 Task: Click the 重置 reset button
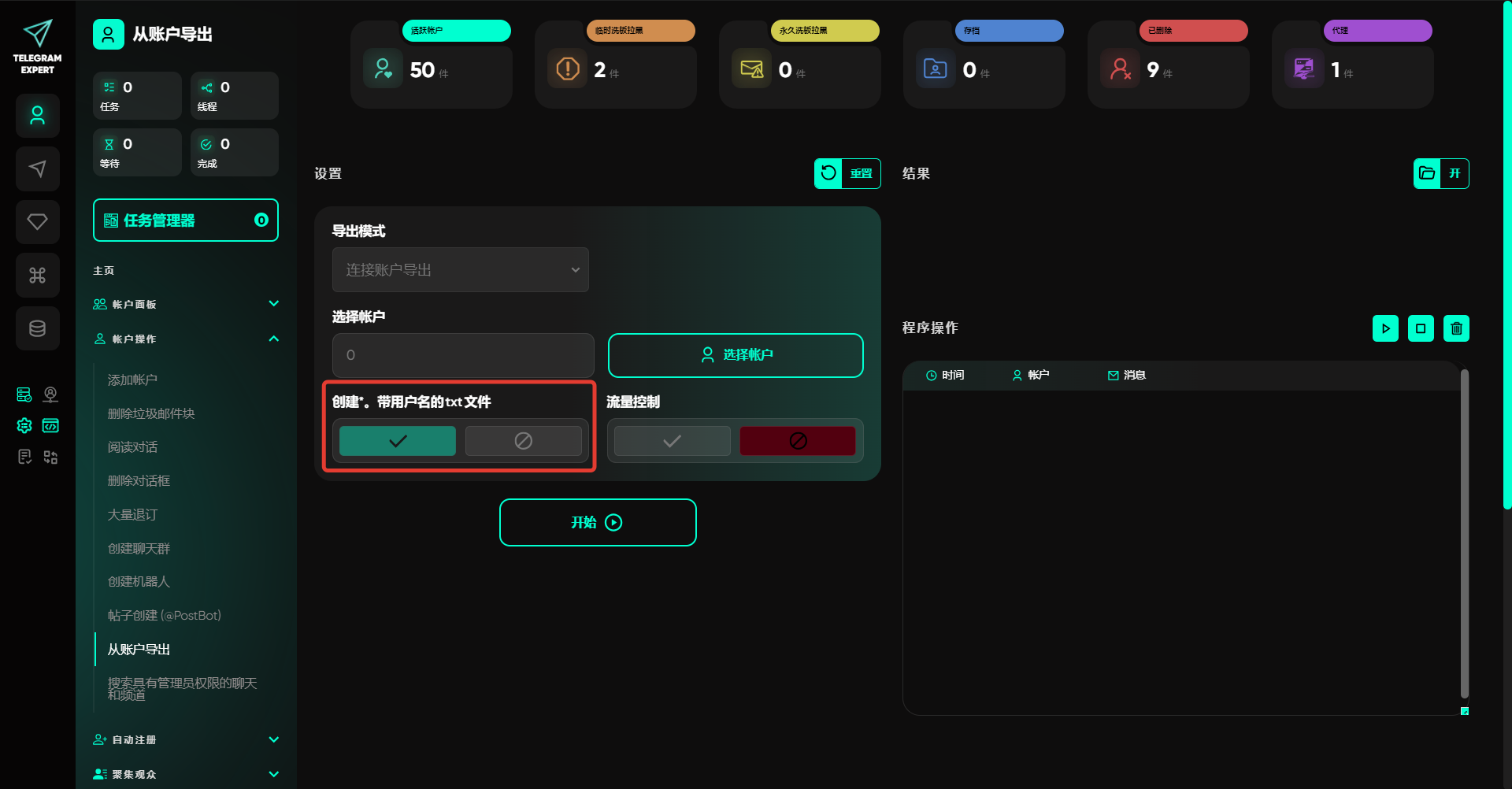click(x=847, y=173)
